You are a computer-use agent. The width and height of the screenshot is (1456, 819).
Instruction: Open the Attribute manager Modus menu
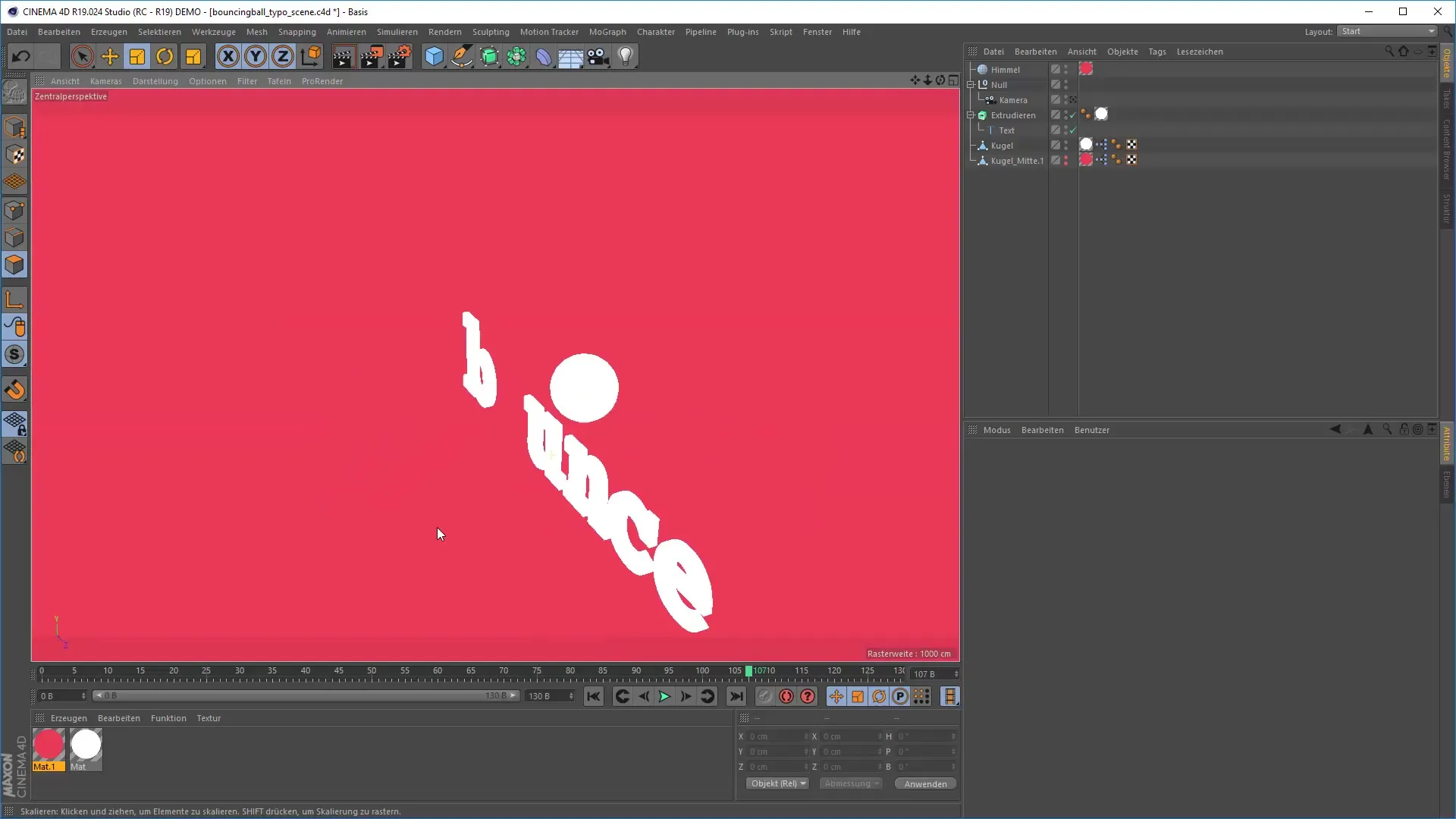click(996, 430)
